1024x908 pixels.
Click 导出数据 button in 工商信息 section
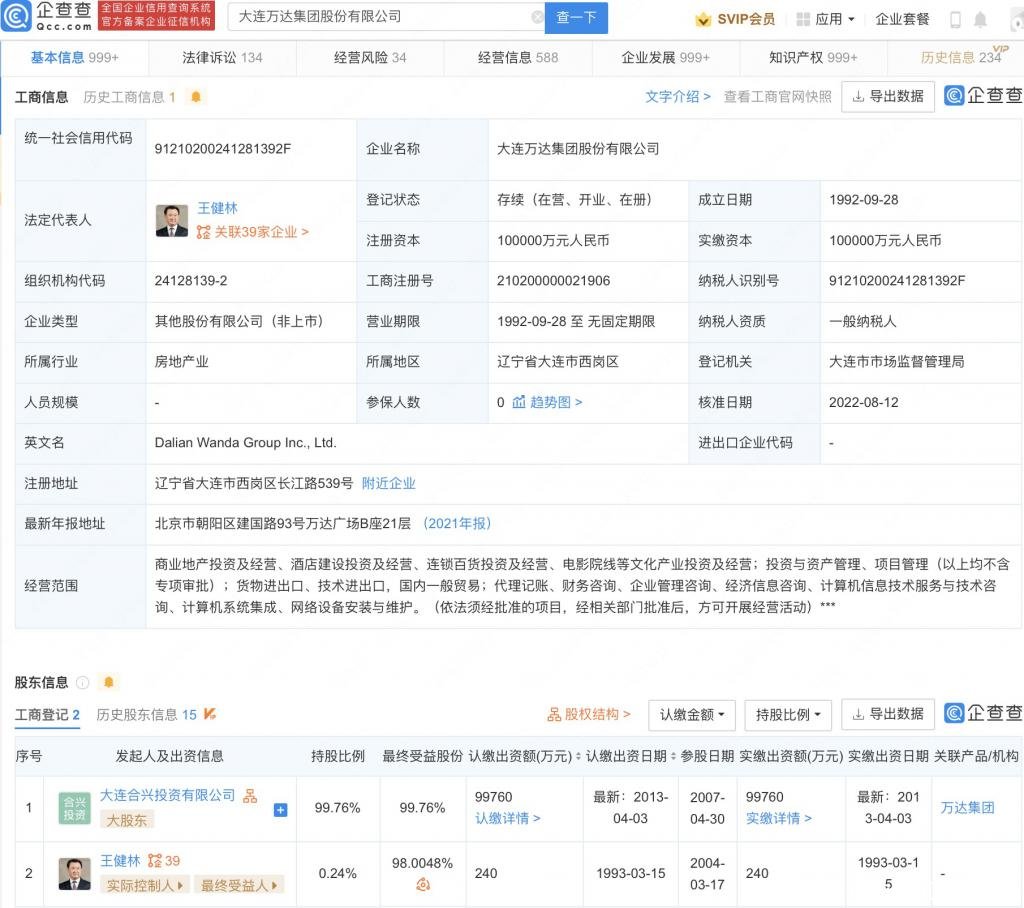pos(888,97)
